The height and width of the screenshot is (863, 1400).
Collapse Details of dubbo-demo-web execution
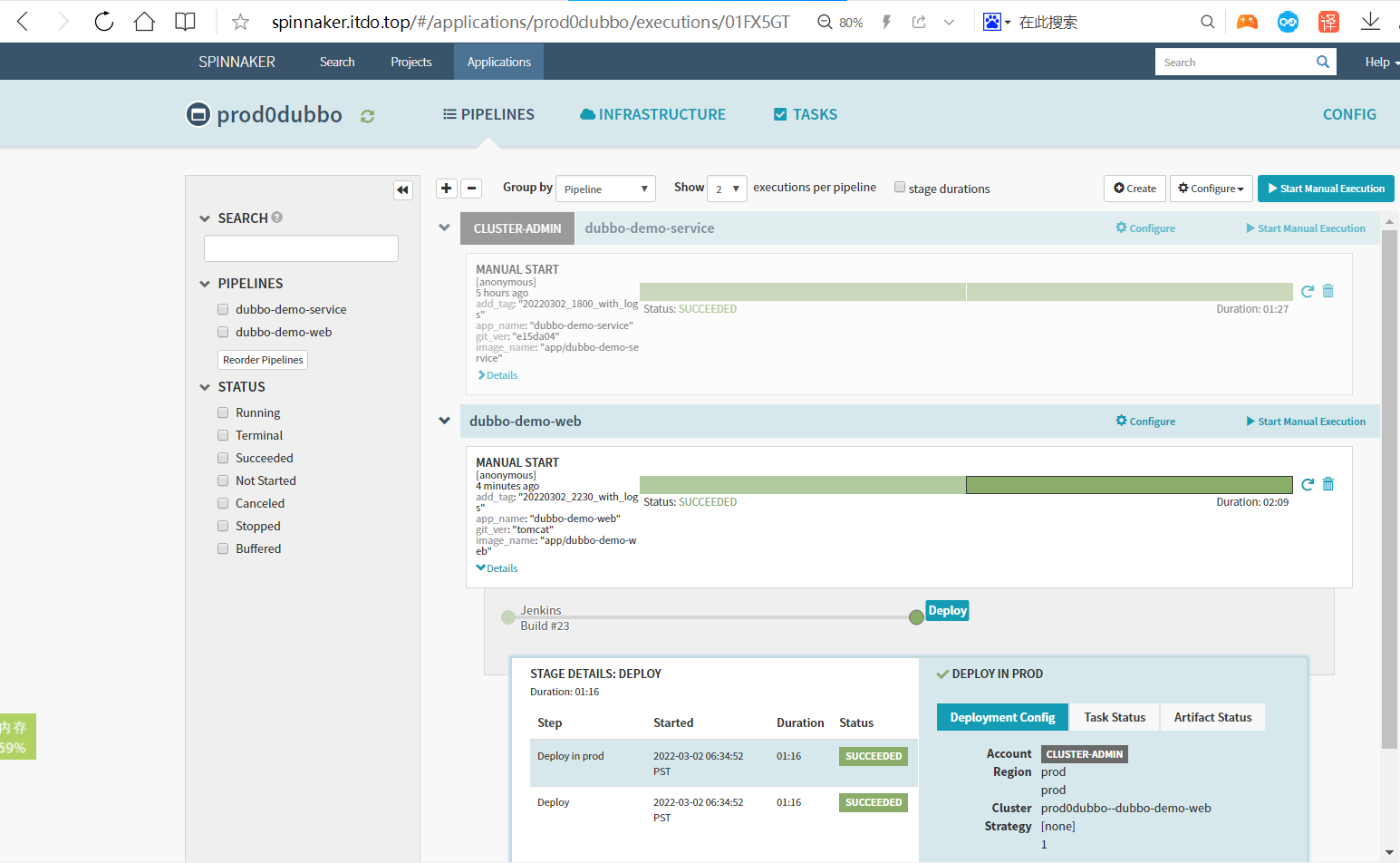[x=497, y=568]
